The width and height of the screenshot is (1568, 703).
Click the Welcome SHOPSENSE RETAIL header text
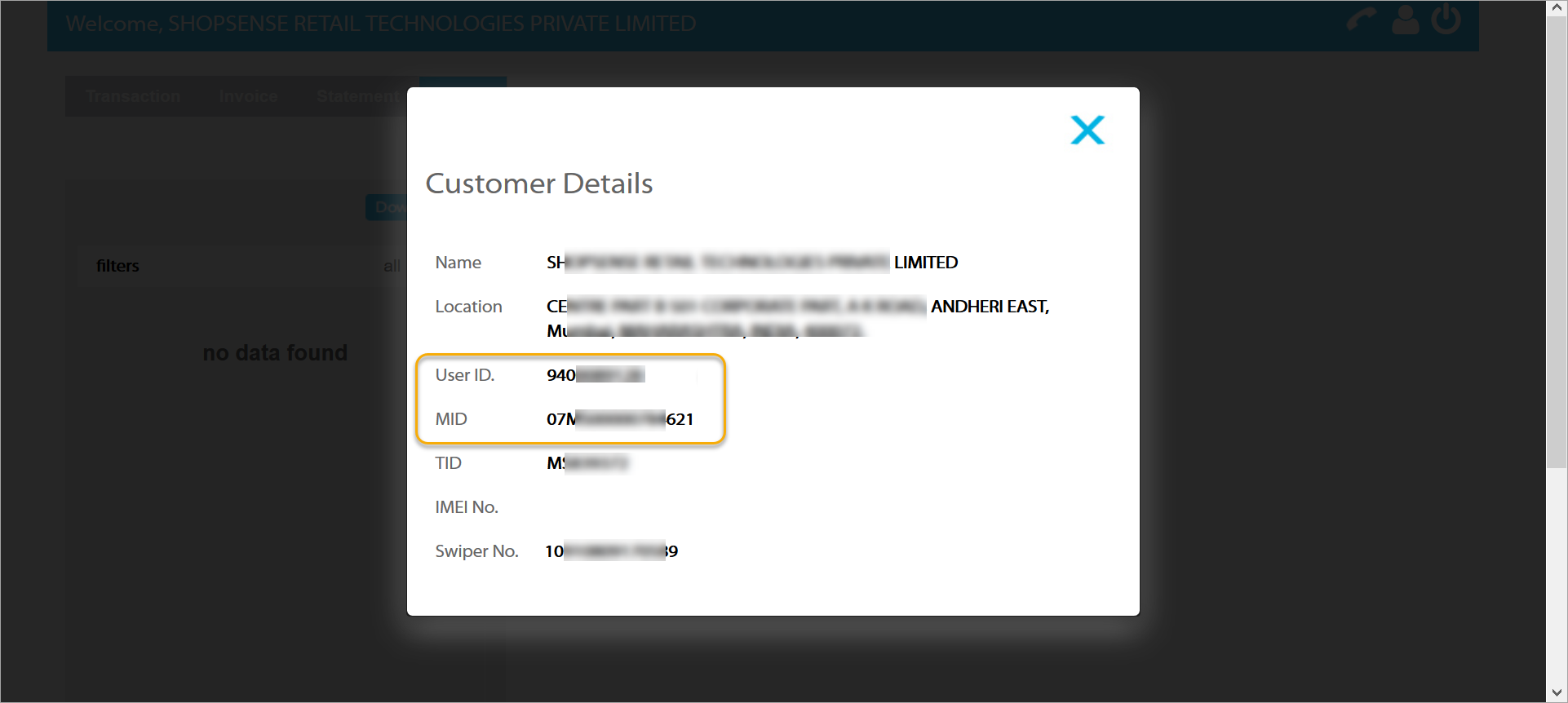click(381, 24)
